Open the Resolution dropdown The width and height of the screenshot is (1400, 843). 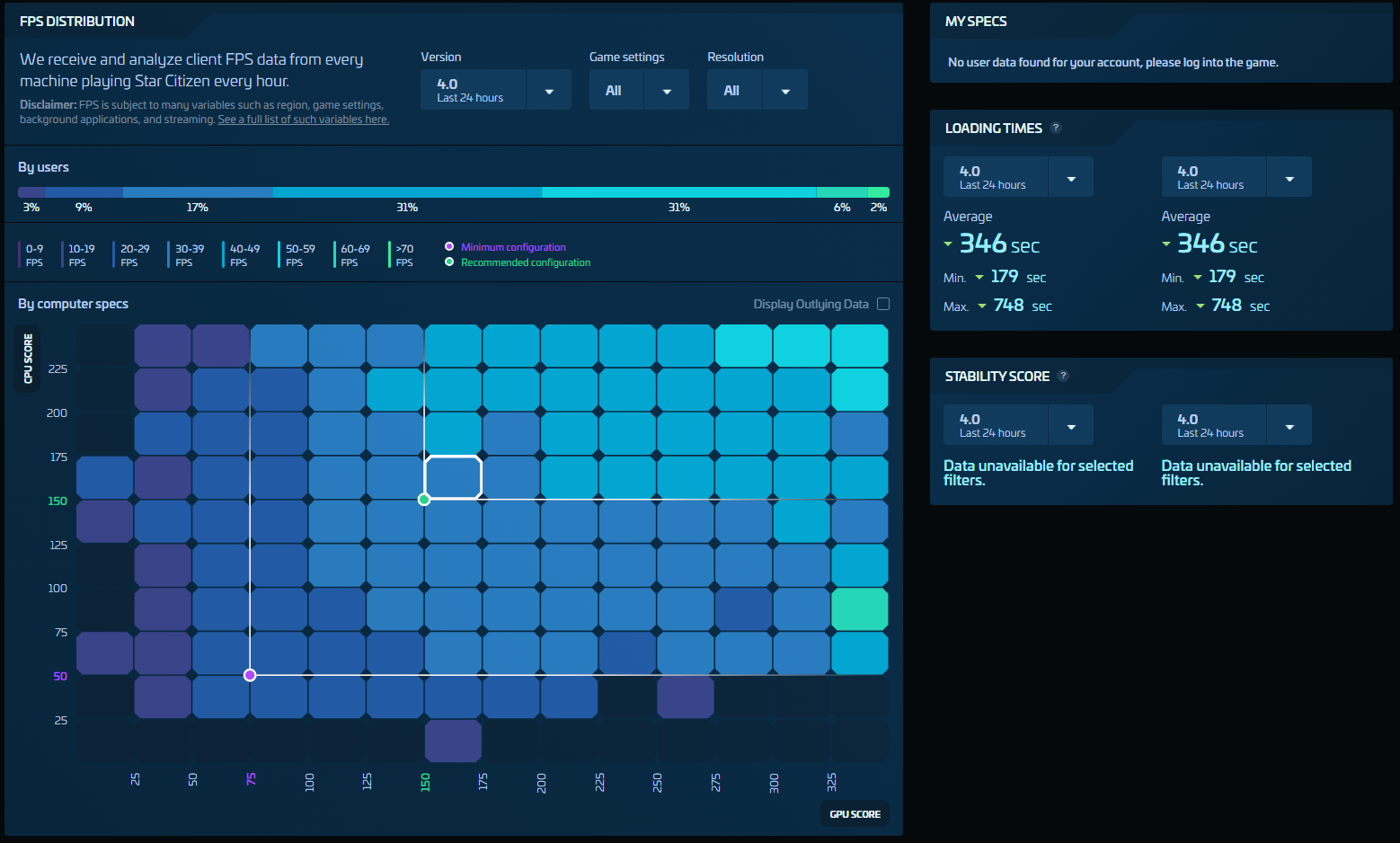pos(785,91)
